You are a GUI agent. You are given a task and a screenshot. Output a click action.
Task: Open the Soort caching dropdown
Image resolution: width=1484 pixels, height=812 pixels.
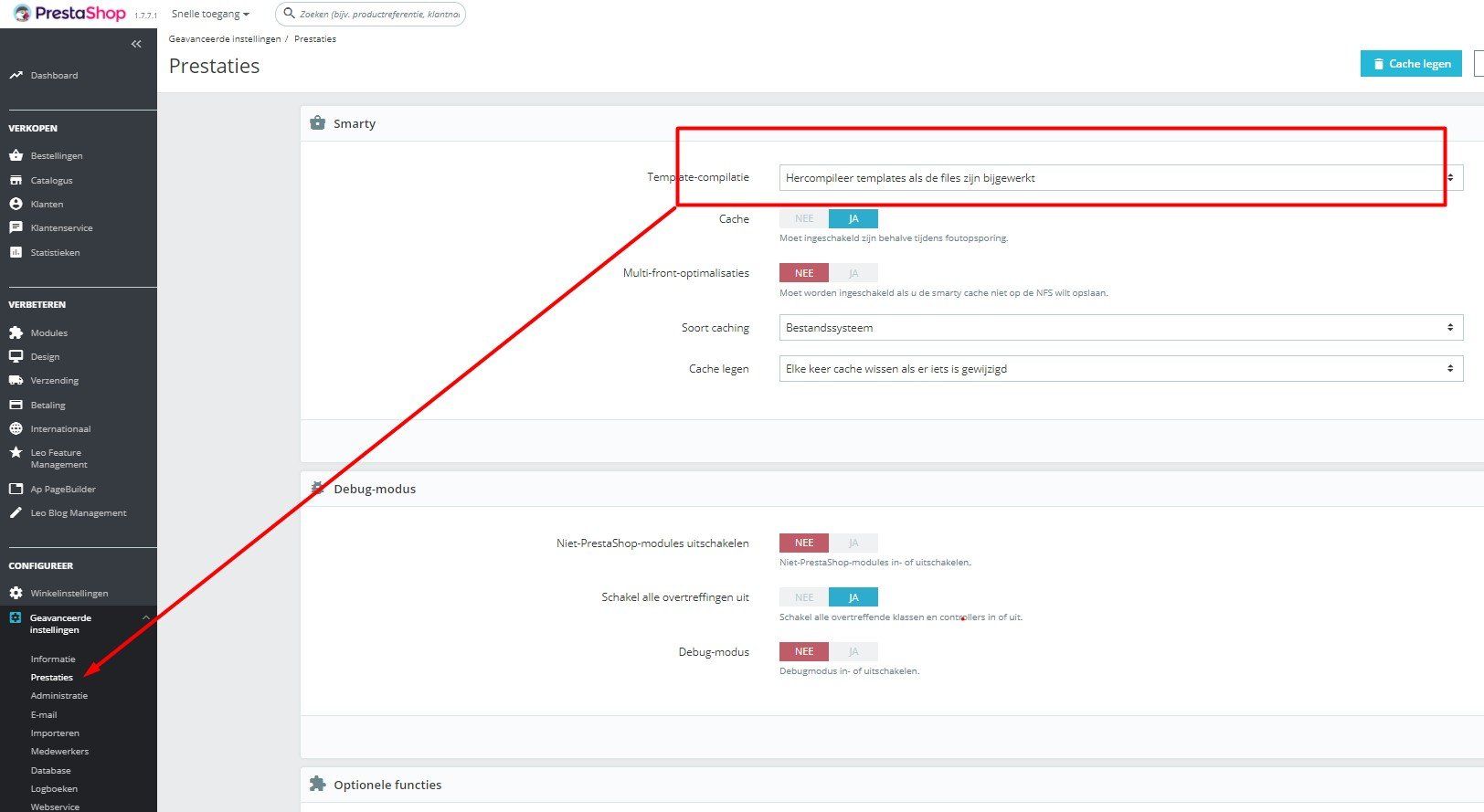[x=1121, y=327]
